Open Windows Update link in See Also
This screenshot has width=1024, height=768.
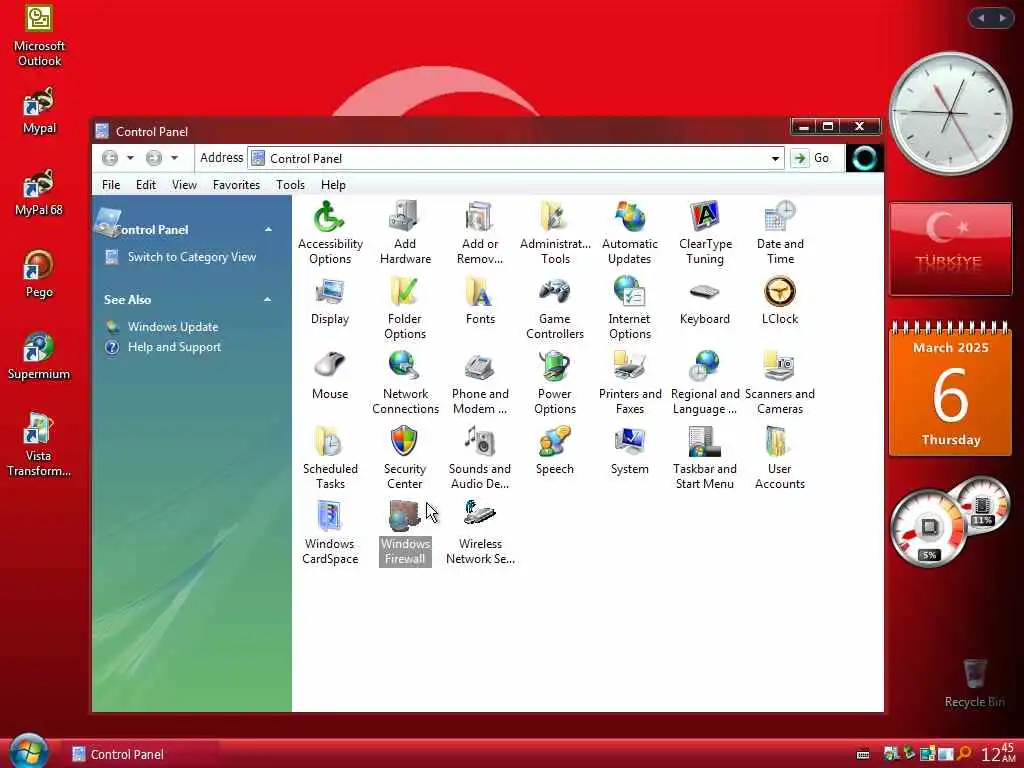pos(173,327)
